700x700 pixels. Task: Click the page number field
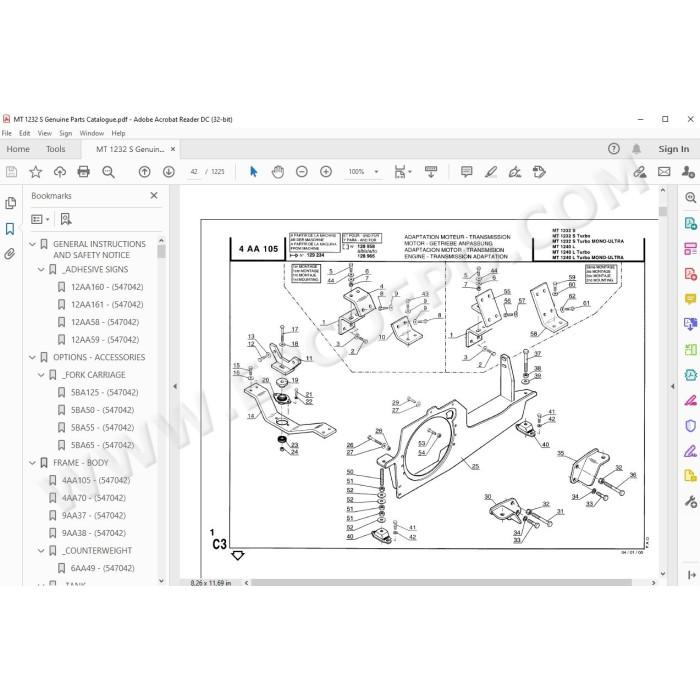194,172
